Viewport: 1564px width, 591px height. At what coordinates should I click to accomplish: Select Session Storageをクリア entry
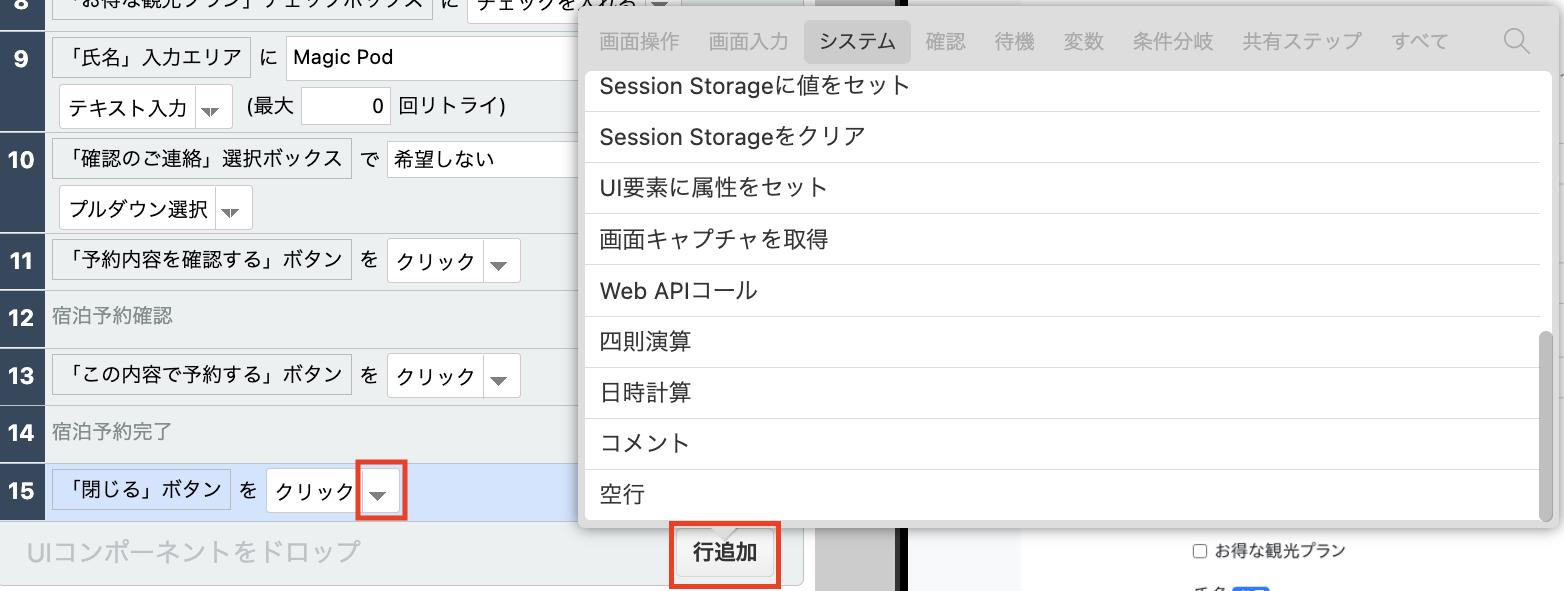tap(732, 136)
